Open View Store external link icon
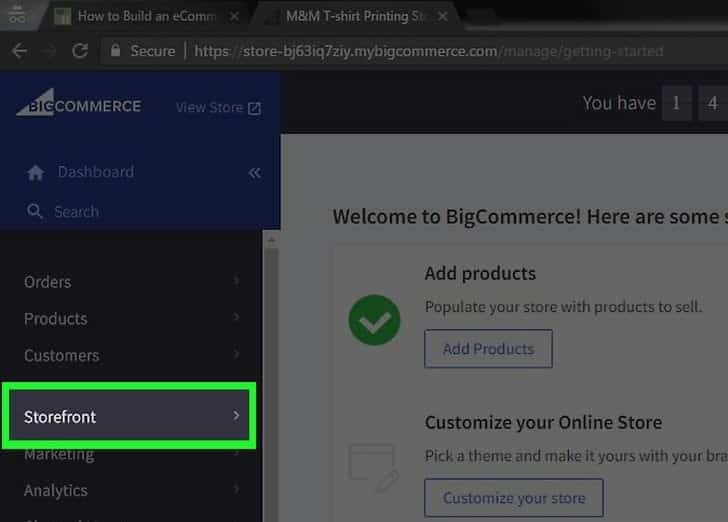This screenshot has height=522, width=728. tap(254, 108)
